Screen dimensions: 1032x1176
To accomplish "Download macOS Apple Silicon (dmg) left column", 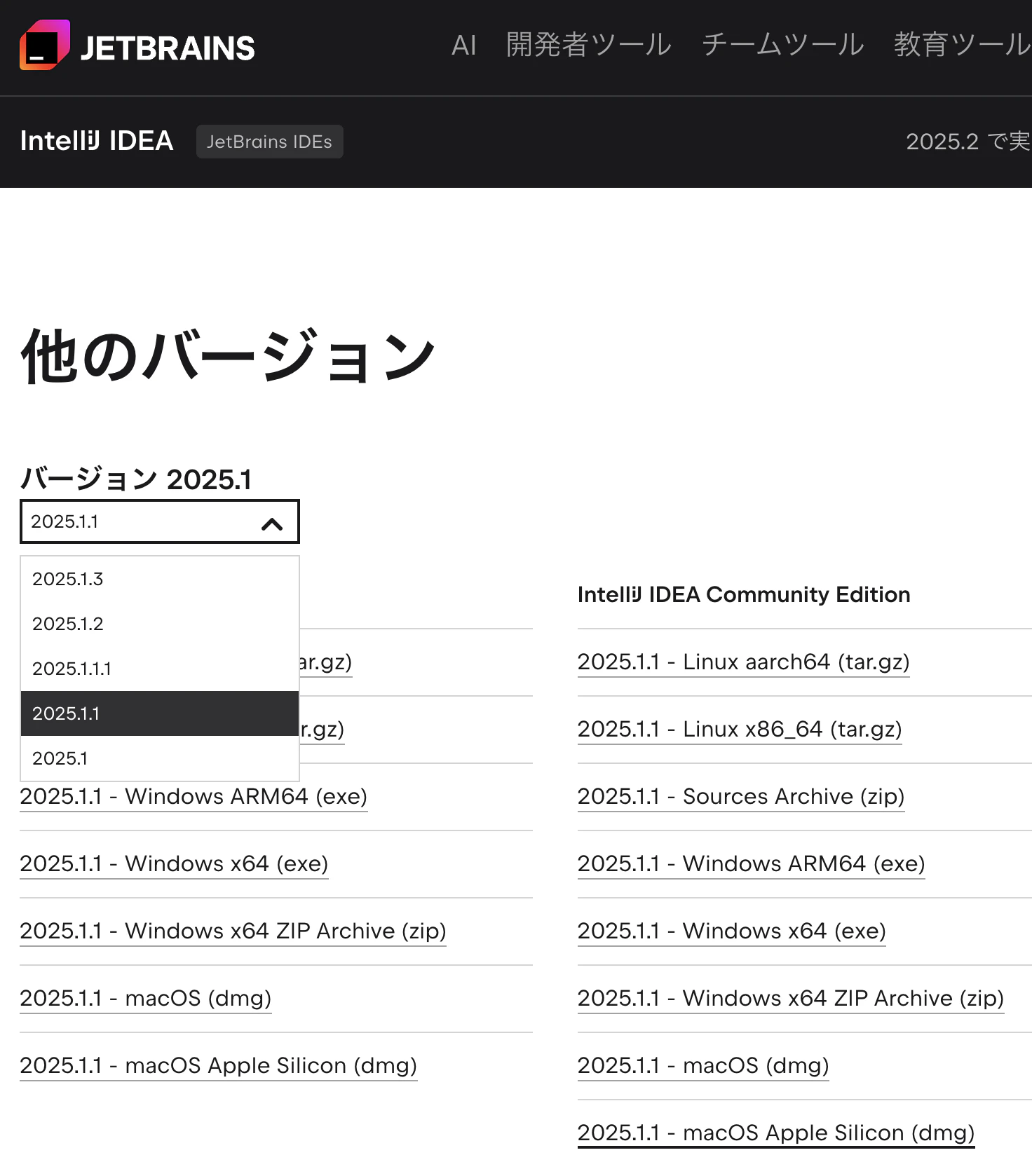I will [x=218, y=1065].
